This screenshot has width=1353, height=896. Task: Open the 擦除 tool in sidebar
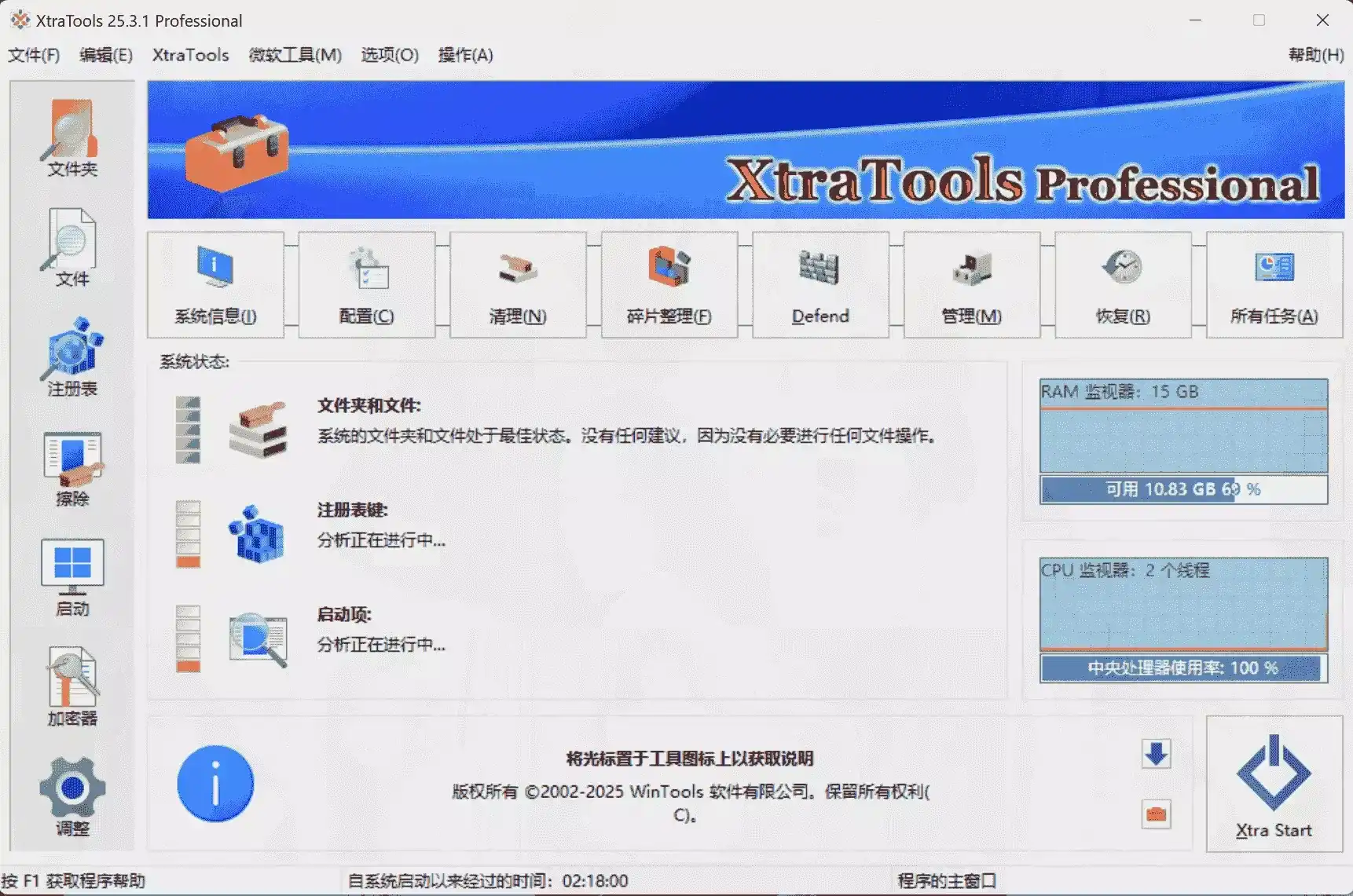pyautogui.click(x=71, y=468)
